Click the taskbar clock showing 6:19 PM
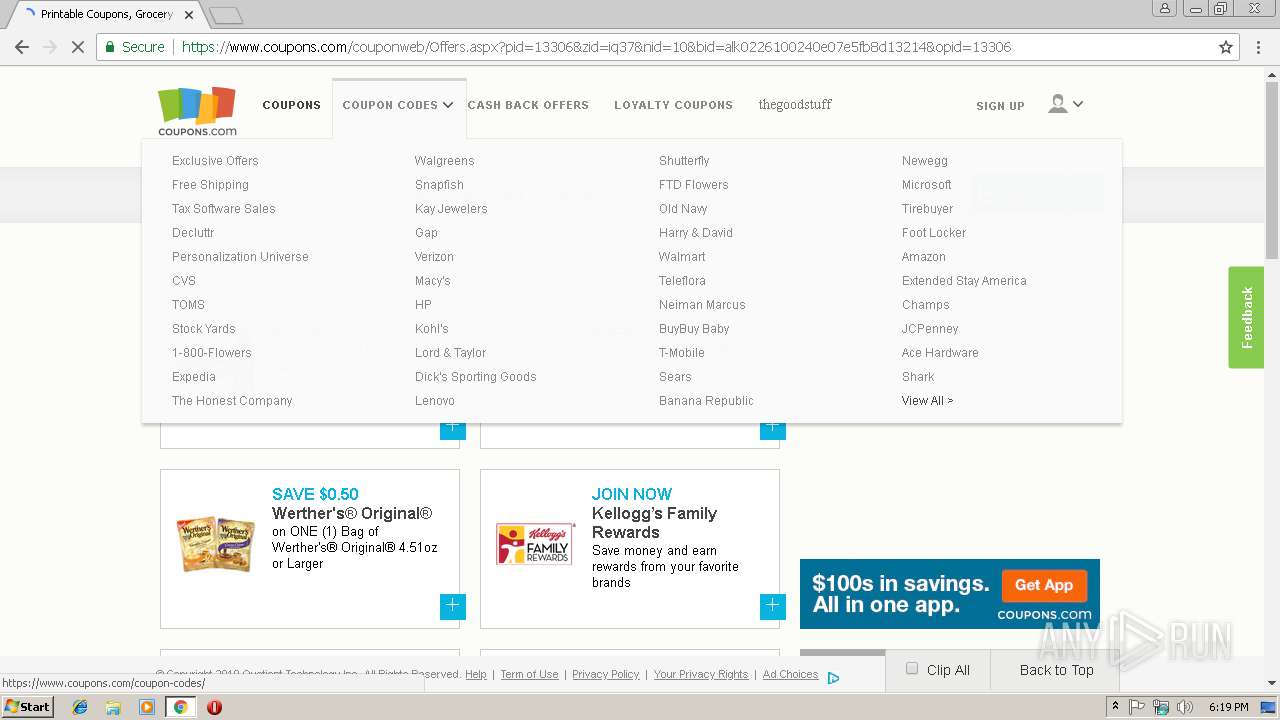 1228,707
